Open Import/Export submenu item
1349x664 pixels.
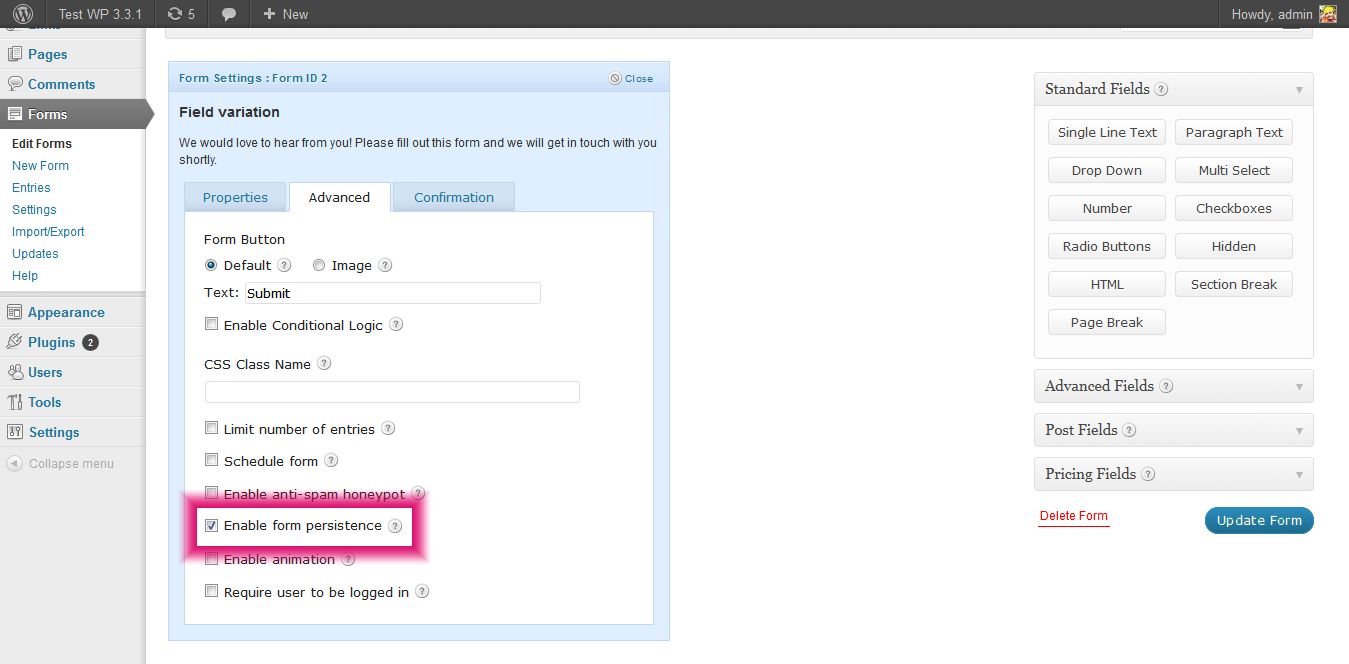coord(48,232)
